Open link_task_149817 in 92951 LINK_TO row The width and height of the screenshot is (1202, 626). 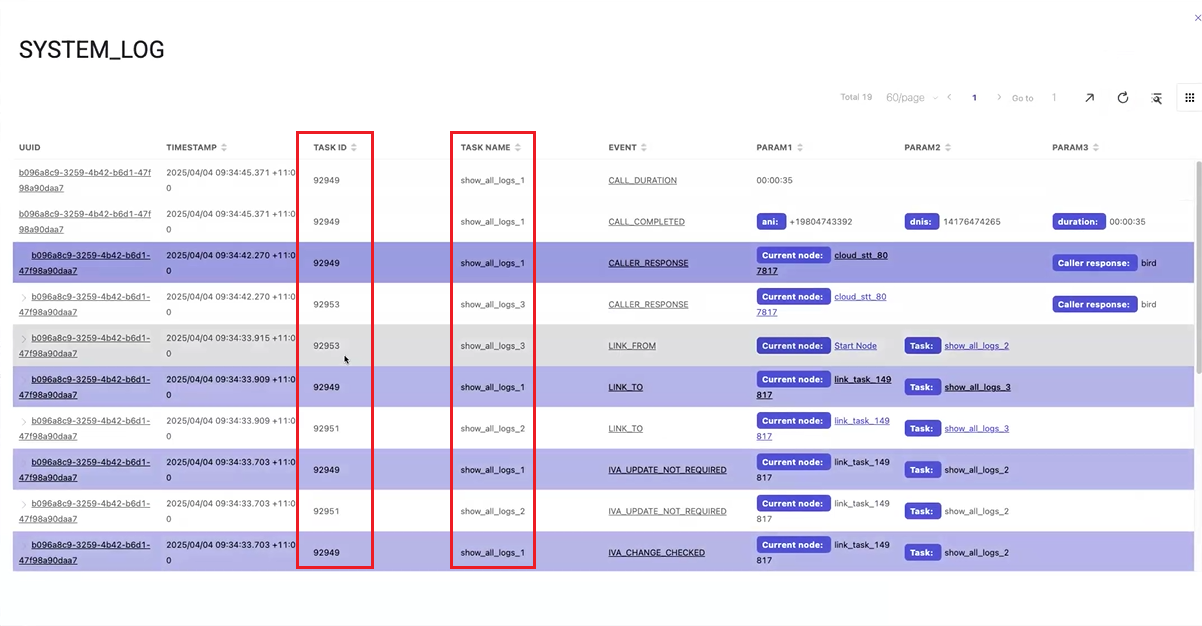coord(861,421)
